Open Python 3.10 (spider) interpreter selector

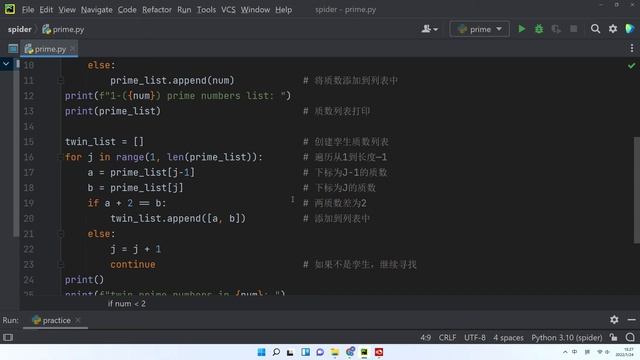pos(567,338)
